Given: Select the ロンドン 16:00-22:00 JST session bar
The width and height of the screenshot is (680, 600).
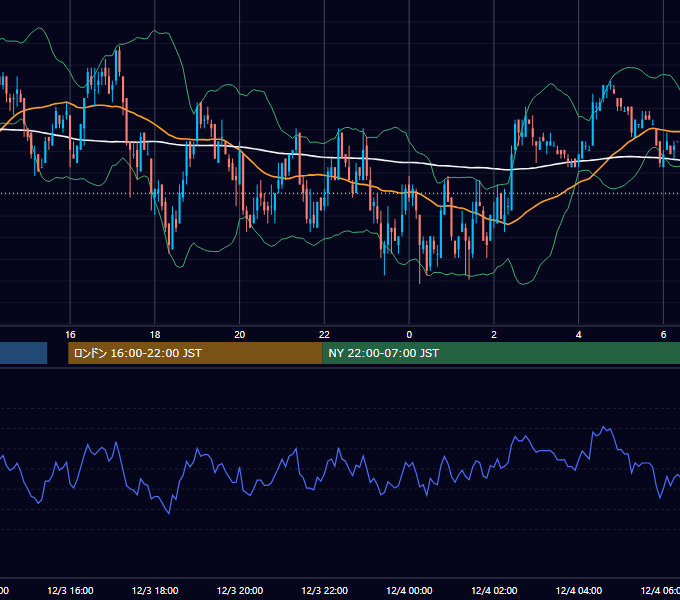Looking at the screenshot, I should click(x=195, y=353).
